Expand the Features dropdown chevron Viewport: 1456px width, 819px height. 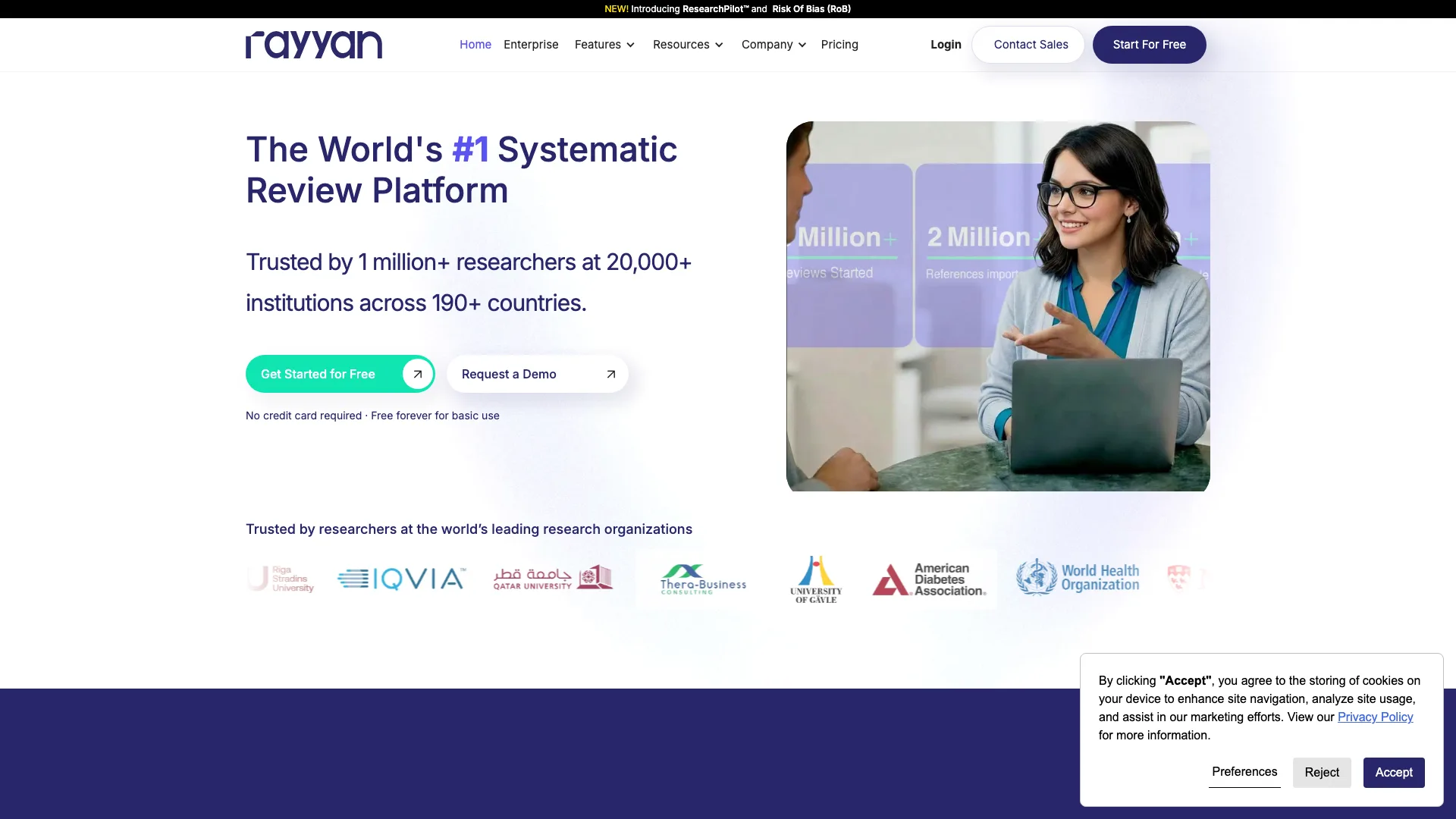tap(630, 45)
